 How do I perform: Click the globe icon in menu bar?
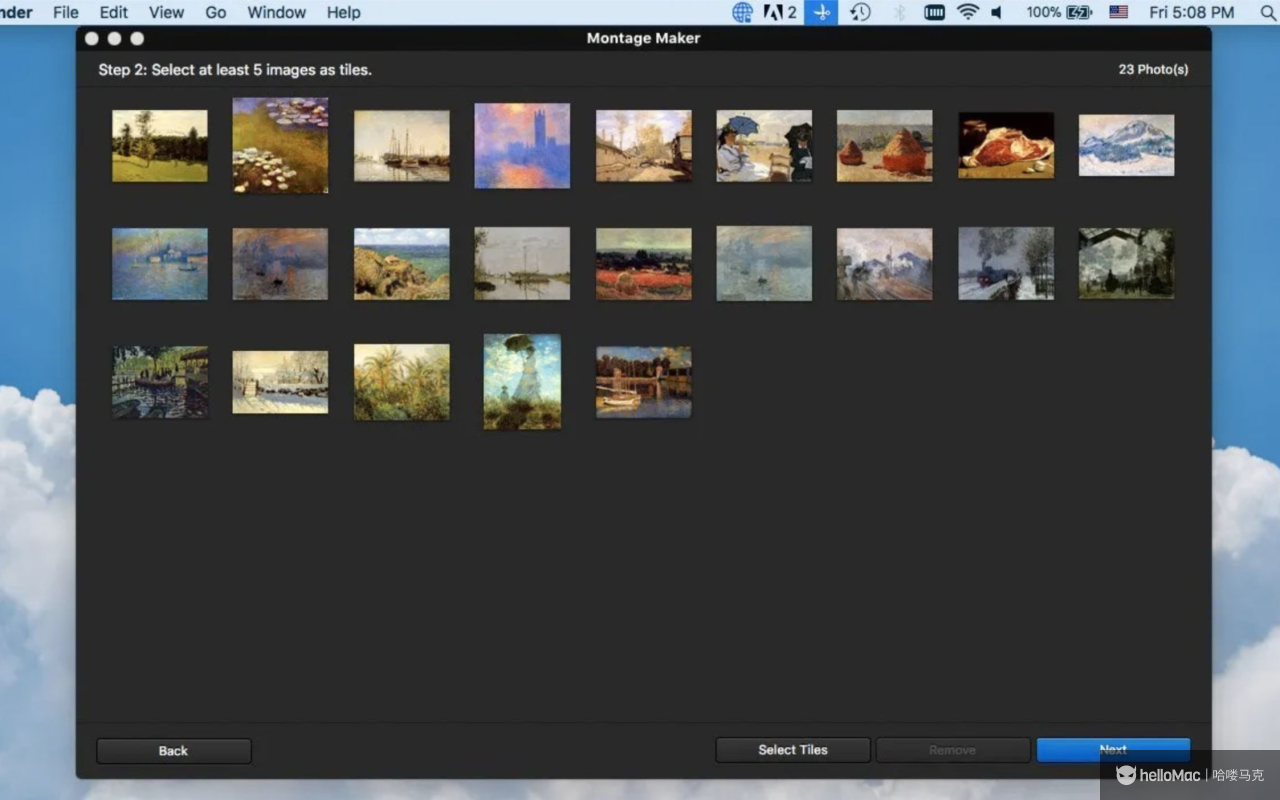click(742, 12)
